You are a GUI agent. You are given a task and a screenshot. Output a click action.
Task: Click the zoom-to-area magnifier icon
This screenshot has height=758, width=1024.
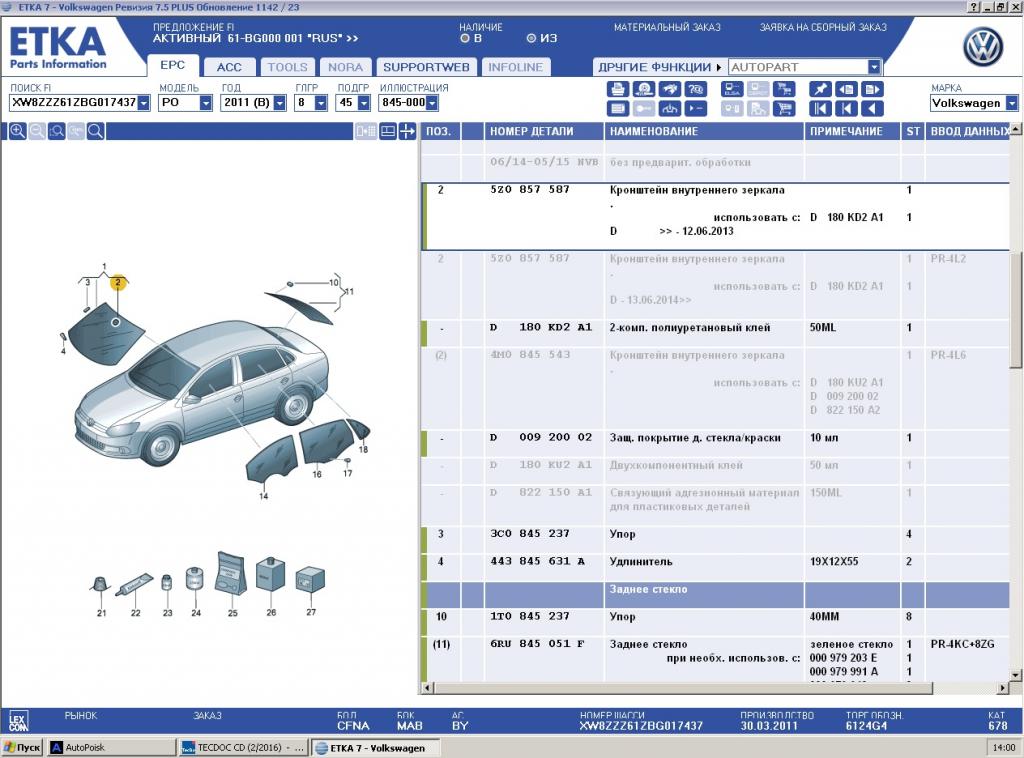point(57,131)
